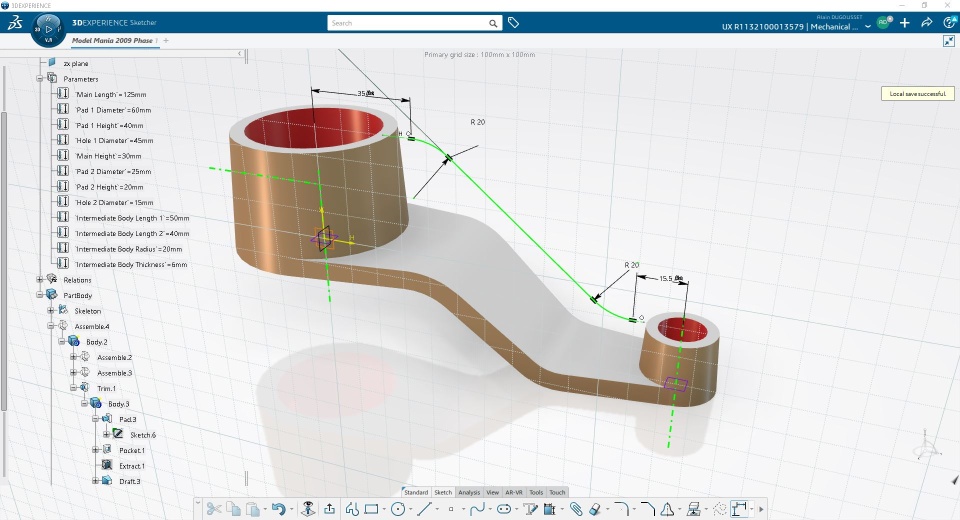The height and width of the screenshot is (520, 960).
Task: Click the Exit App upload-arrow icon
Action: [x=329, y=509]
